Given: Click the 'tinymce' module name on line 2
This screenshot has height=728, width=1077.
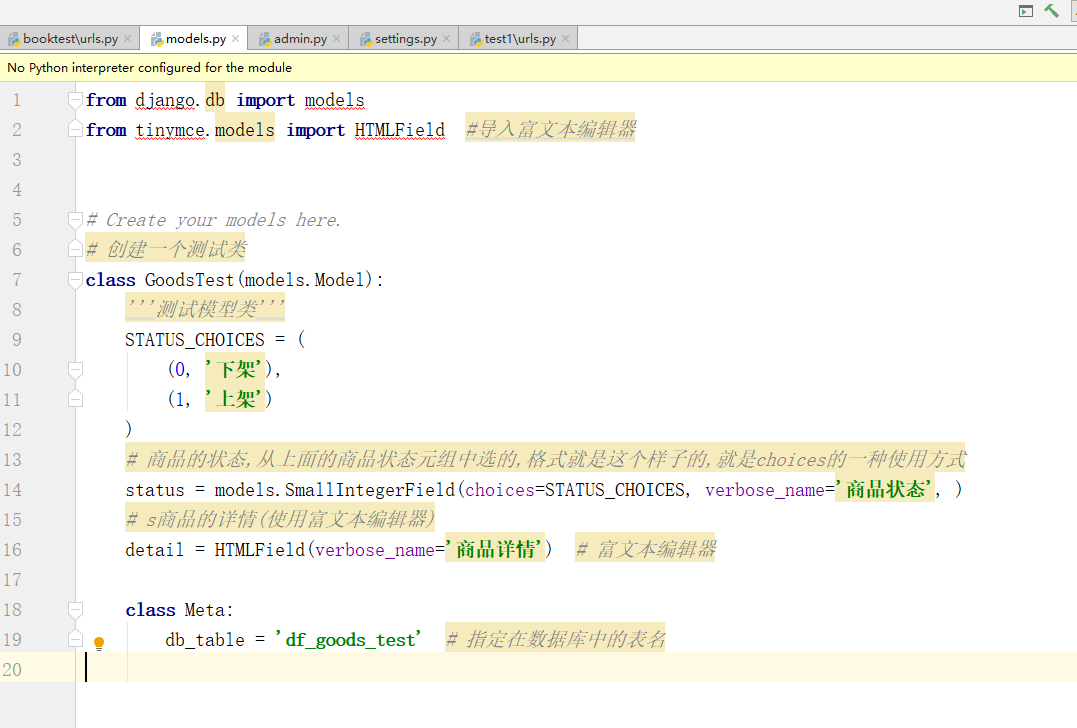Looking at the screenshot, I should (x=170, y=130).
